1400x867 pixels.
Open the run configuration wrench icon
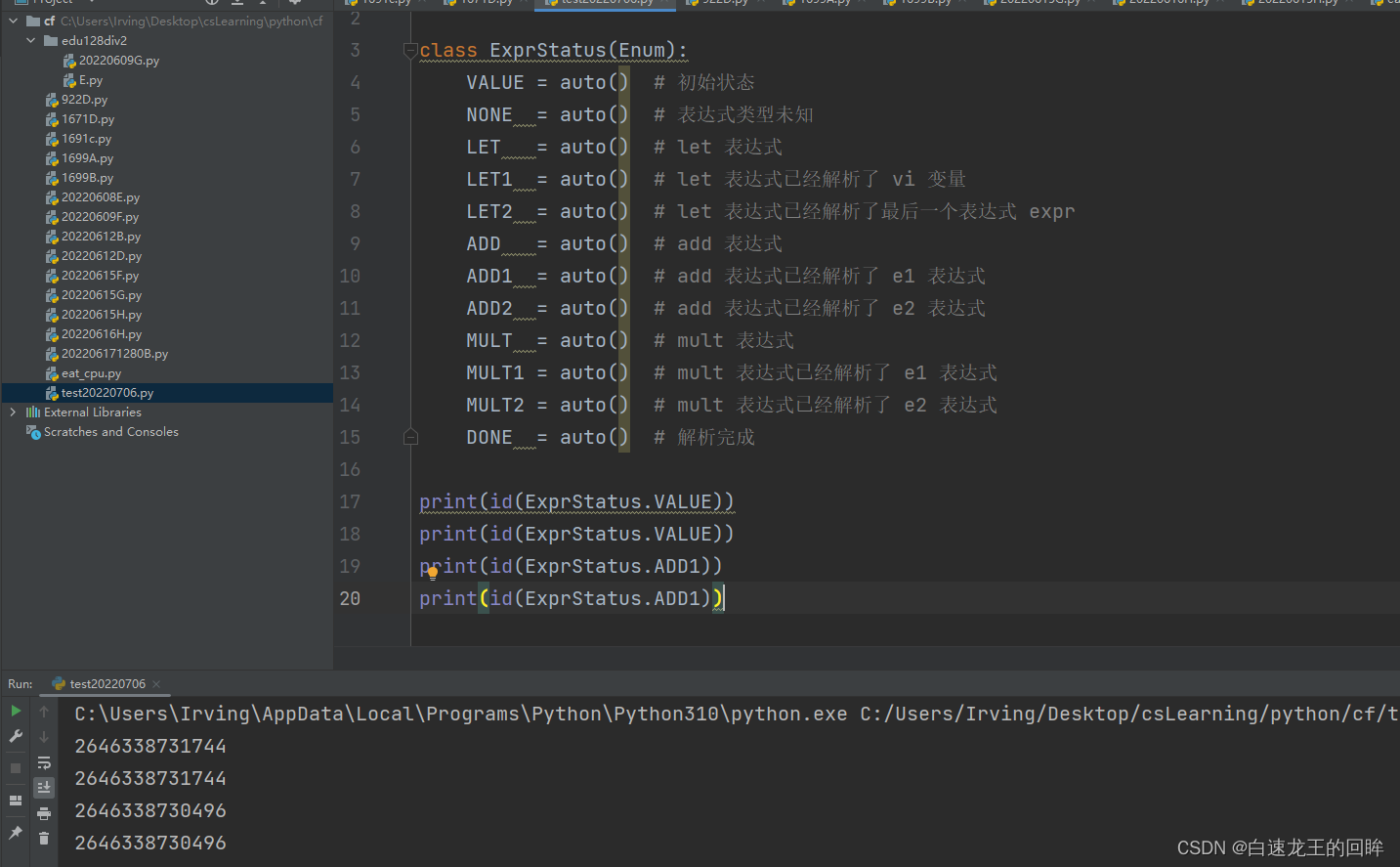pos(15,735)
